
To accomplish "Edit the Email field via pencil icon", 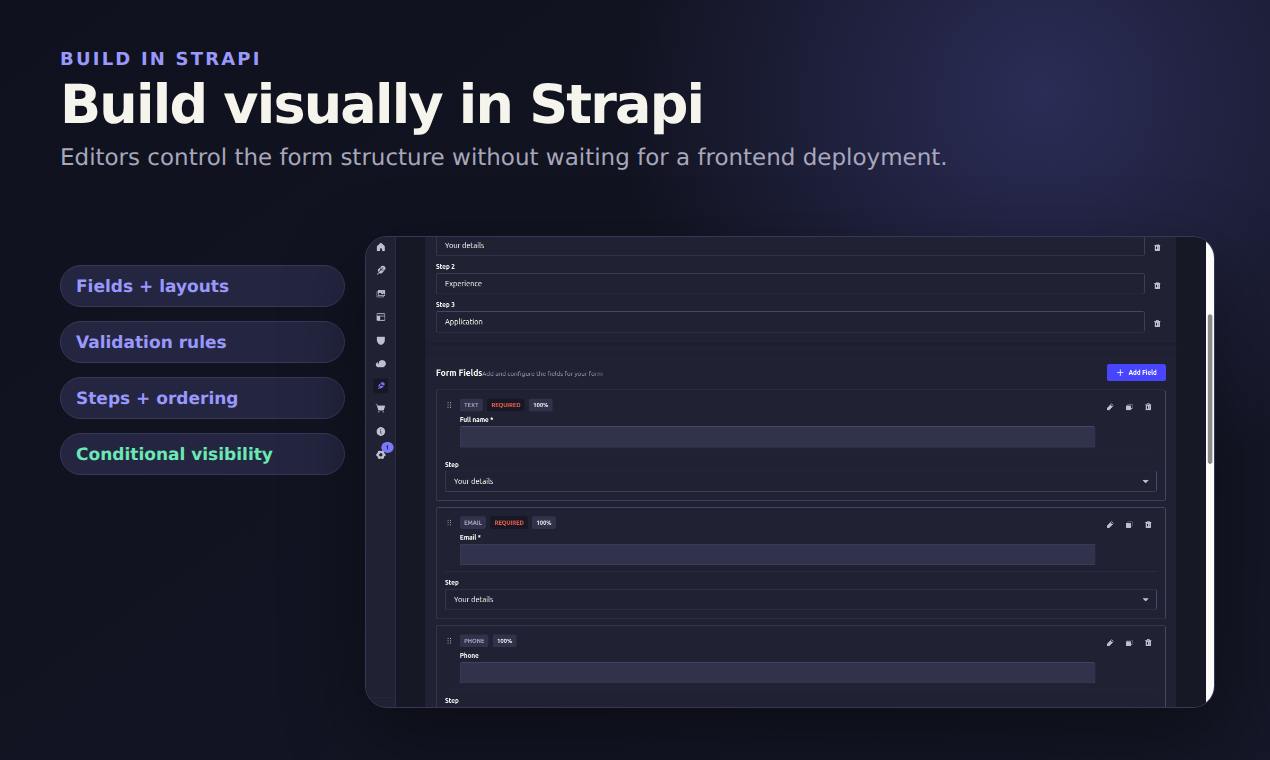I will 1110,524.
